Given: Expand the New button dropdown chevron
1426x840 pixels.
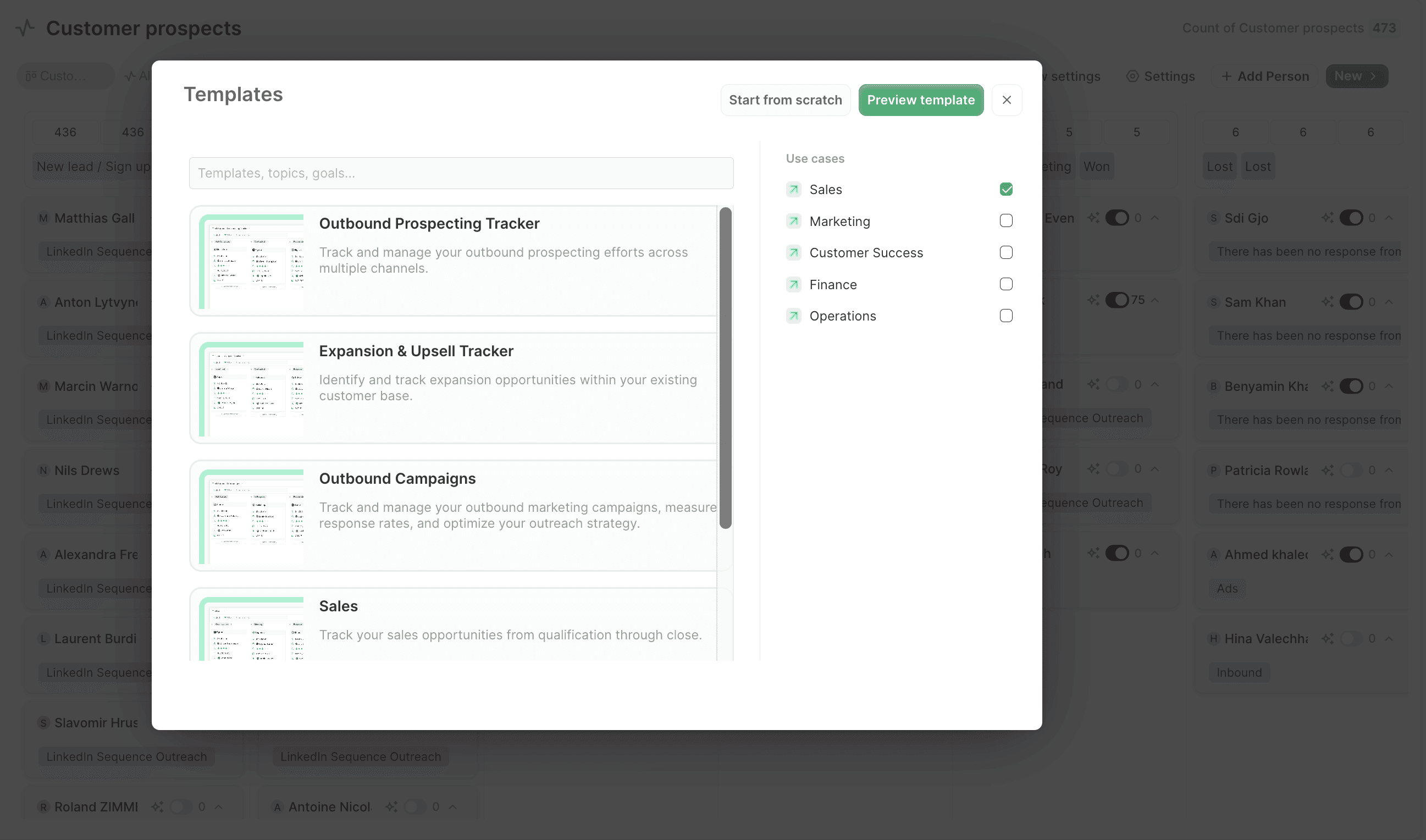Looking at the screenshot, I should pos(1374,76).
